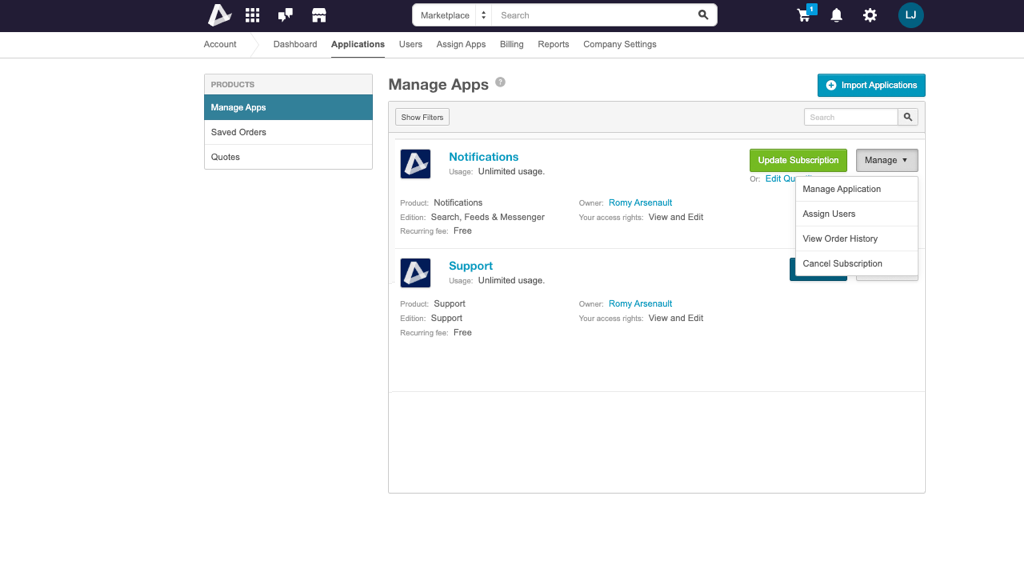The image size is (1024, 576).
Task: Select Manage Application from the dropdown menu
Action: [856, 189]
